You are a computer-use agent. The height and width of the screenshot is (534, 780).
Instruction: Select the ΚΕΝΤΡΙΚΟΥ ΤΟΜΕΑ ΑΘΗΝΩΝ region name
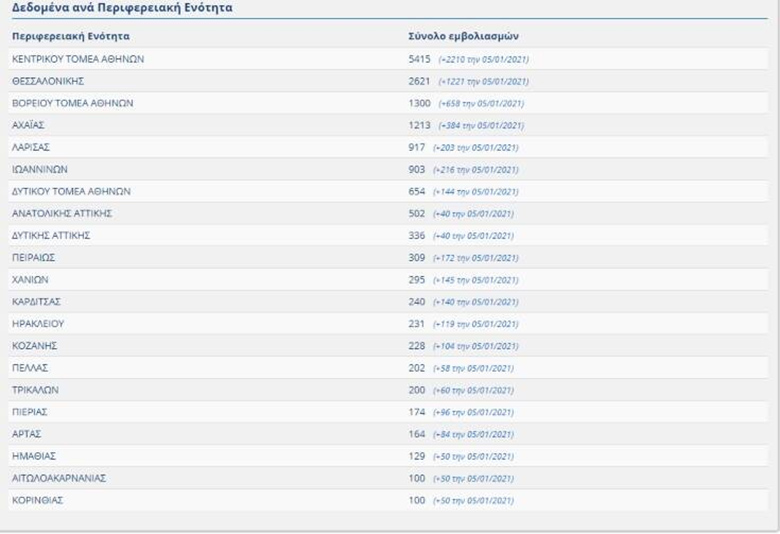78,59
